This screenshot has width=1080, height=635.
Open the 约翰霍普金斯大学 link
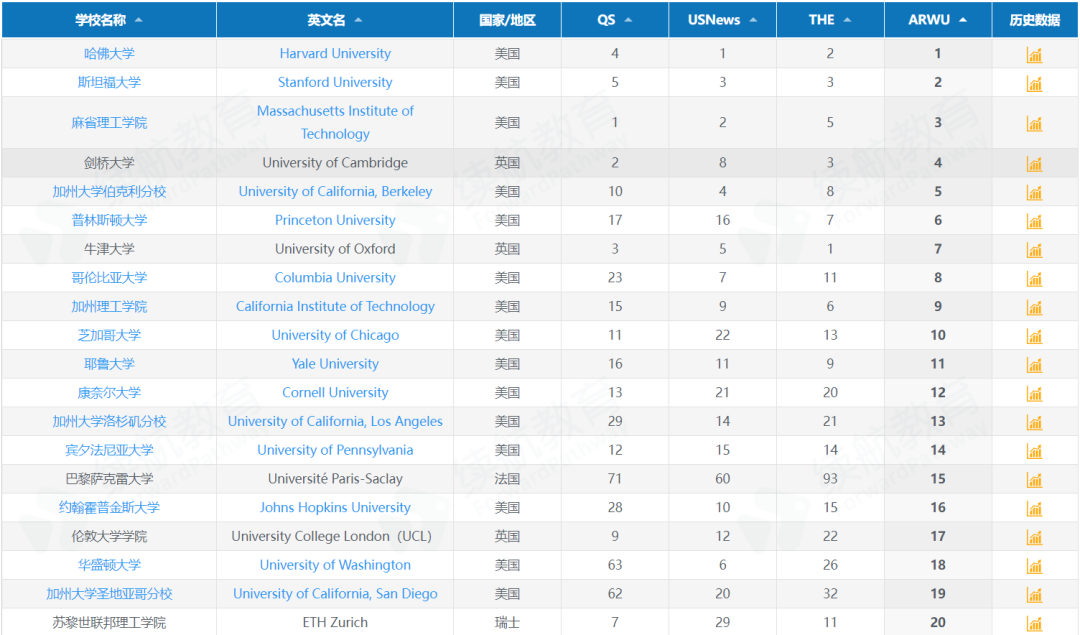click(110, 508)
